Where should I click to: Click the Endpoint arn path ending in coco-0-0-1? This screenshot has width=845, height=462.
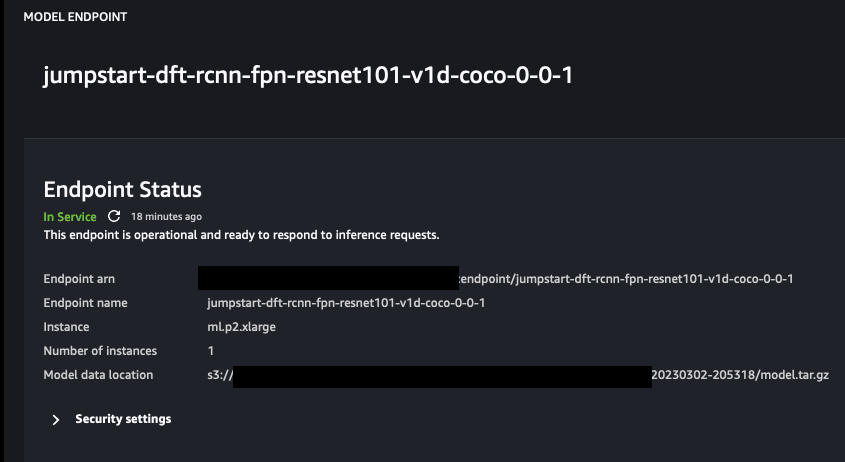pyautogui.click(x=626, y=279)
